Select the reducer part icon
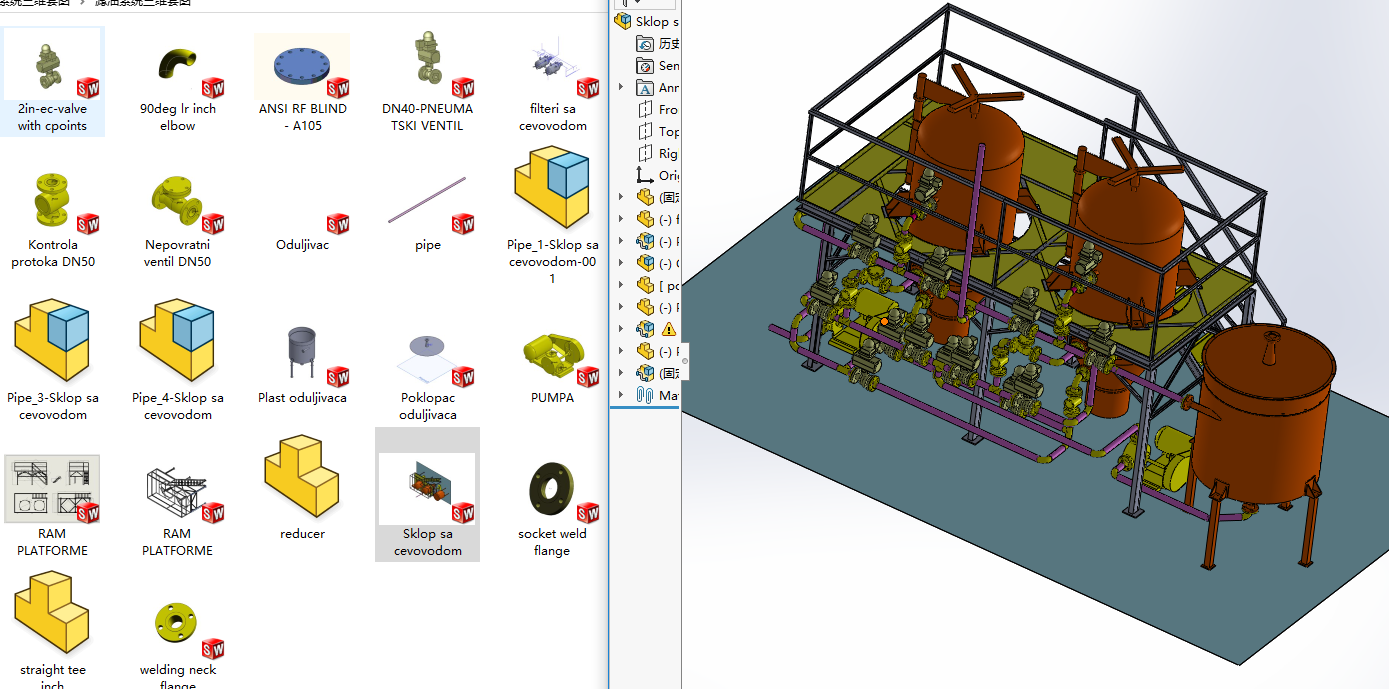 click(x=302, y=476)
